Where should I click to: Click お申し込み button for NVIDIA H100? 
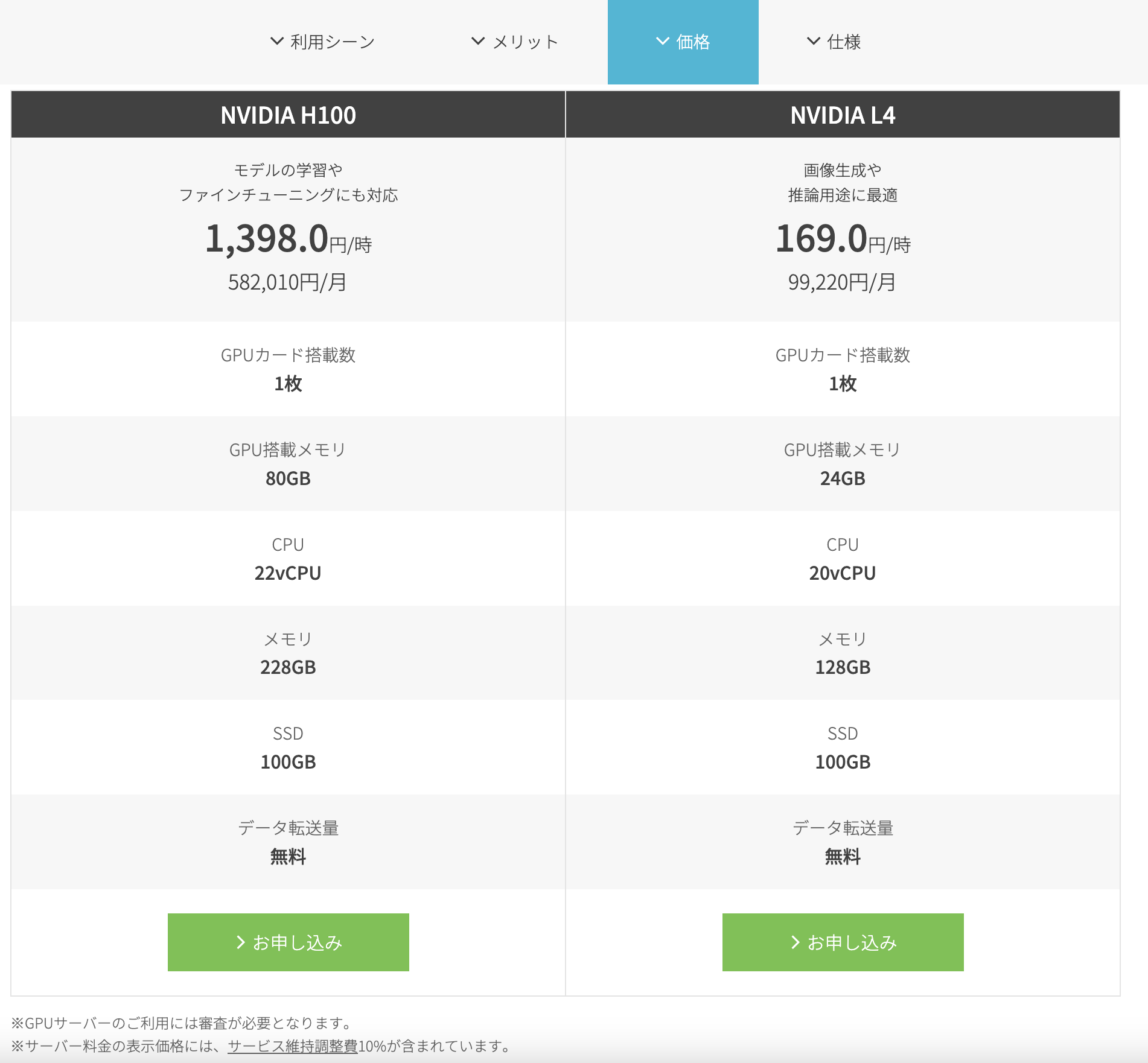click(x=289, y=942)
